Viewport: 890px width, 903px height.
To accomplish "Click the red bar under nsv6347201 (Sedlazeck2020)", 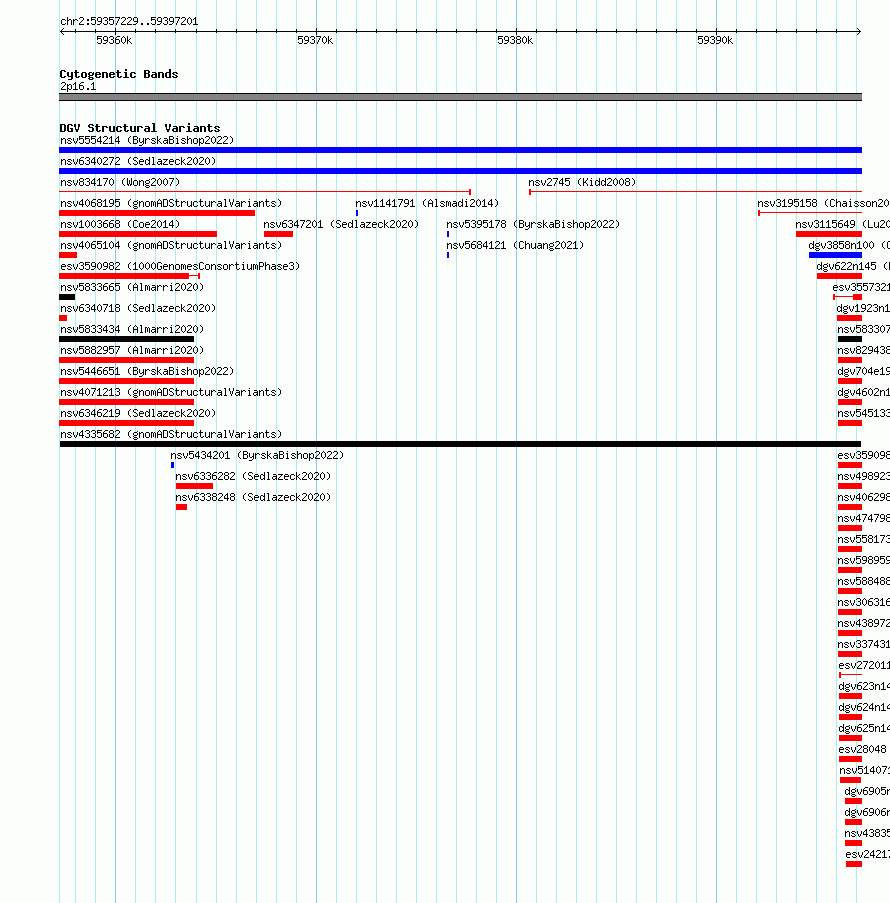I will coord(278,234).
